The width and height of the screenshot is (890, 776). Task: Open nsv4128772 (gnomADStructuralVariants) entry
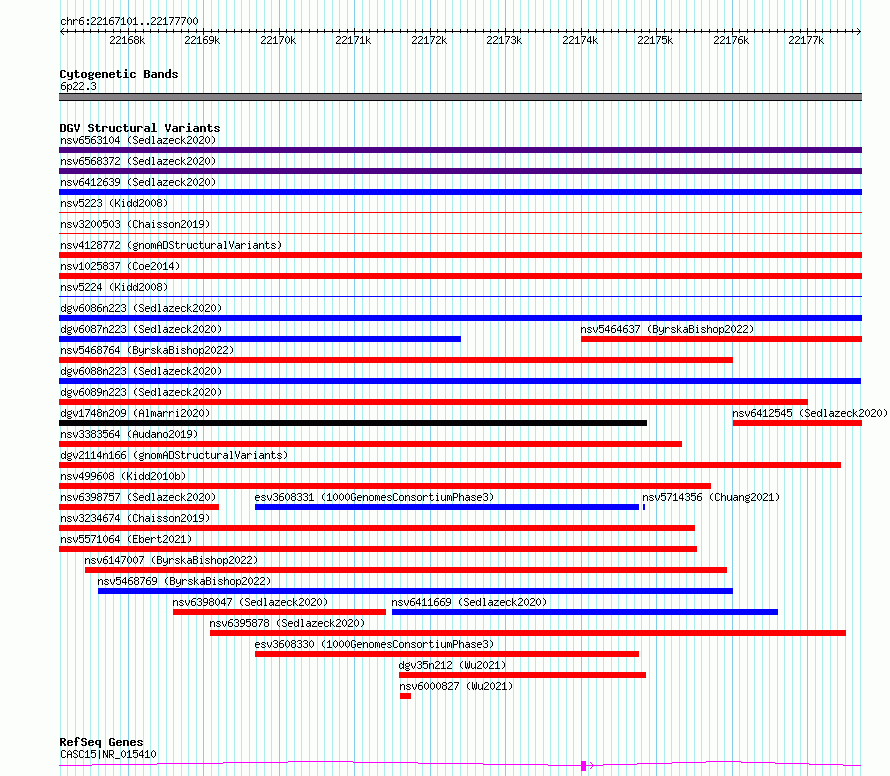[x=171, y=245]
